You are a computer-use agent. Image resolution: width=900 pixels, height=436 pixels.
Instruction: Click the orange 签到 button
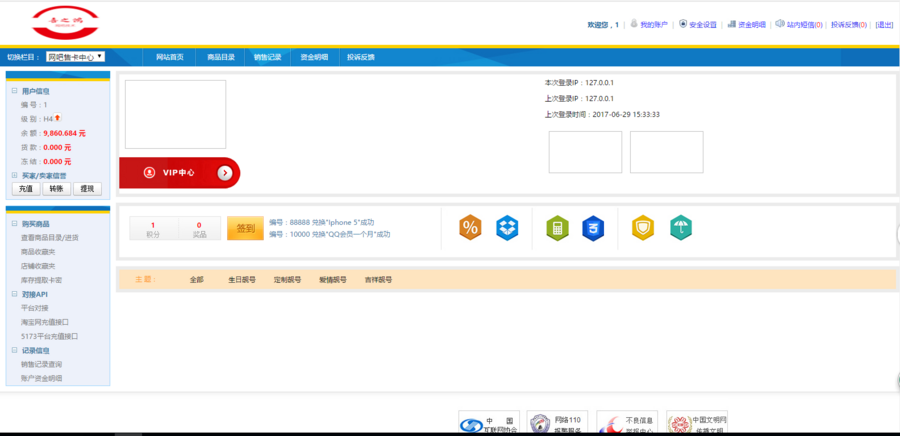click(246, 228)
